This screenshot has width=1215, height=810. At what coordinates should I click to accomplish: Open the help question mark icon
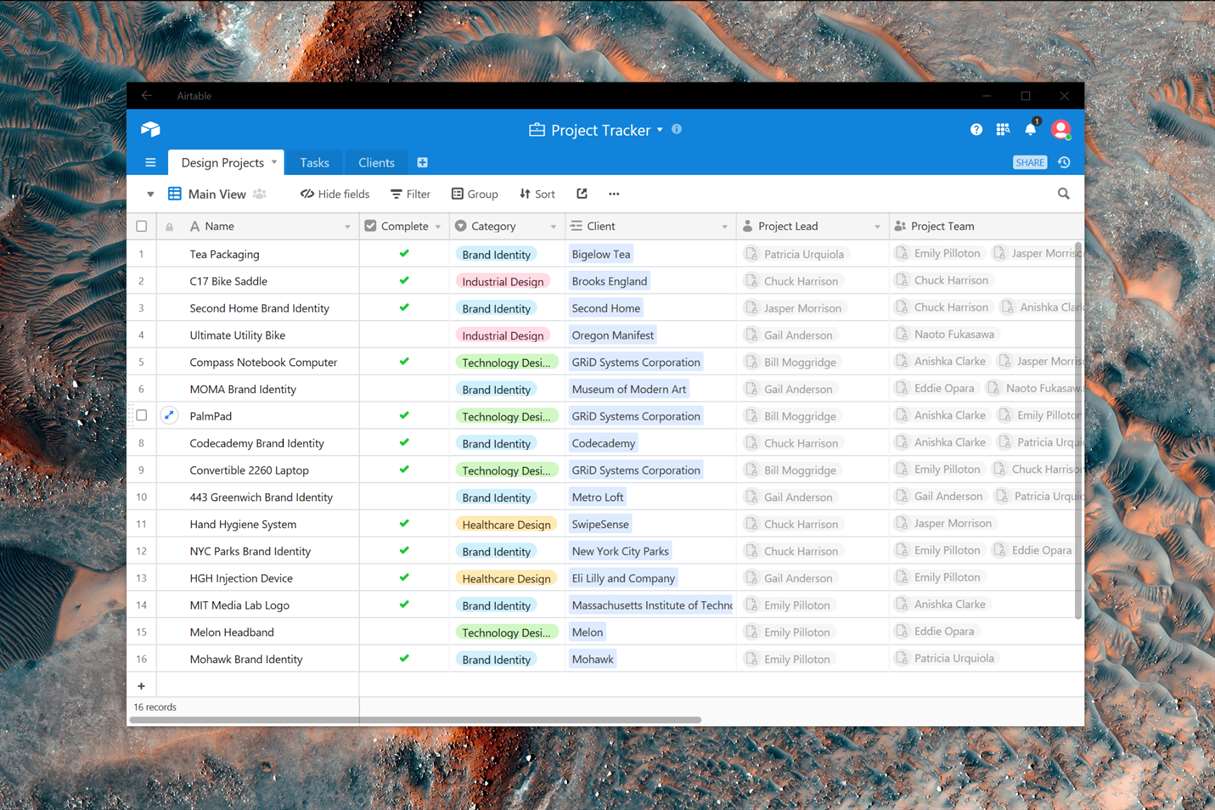[x=976, y=130]
